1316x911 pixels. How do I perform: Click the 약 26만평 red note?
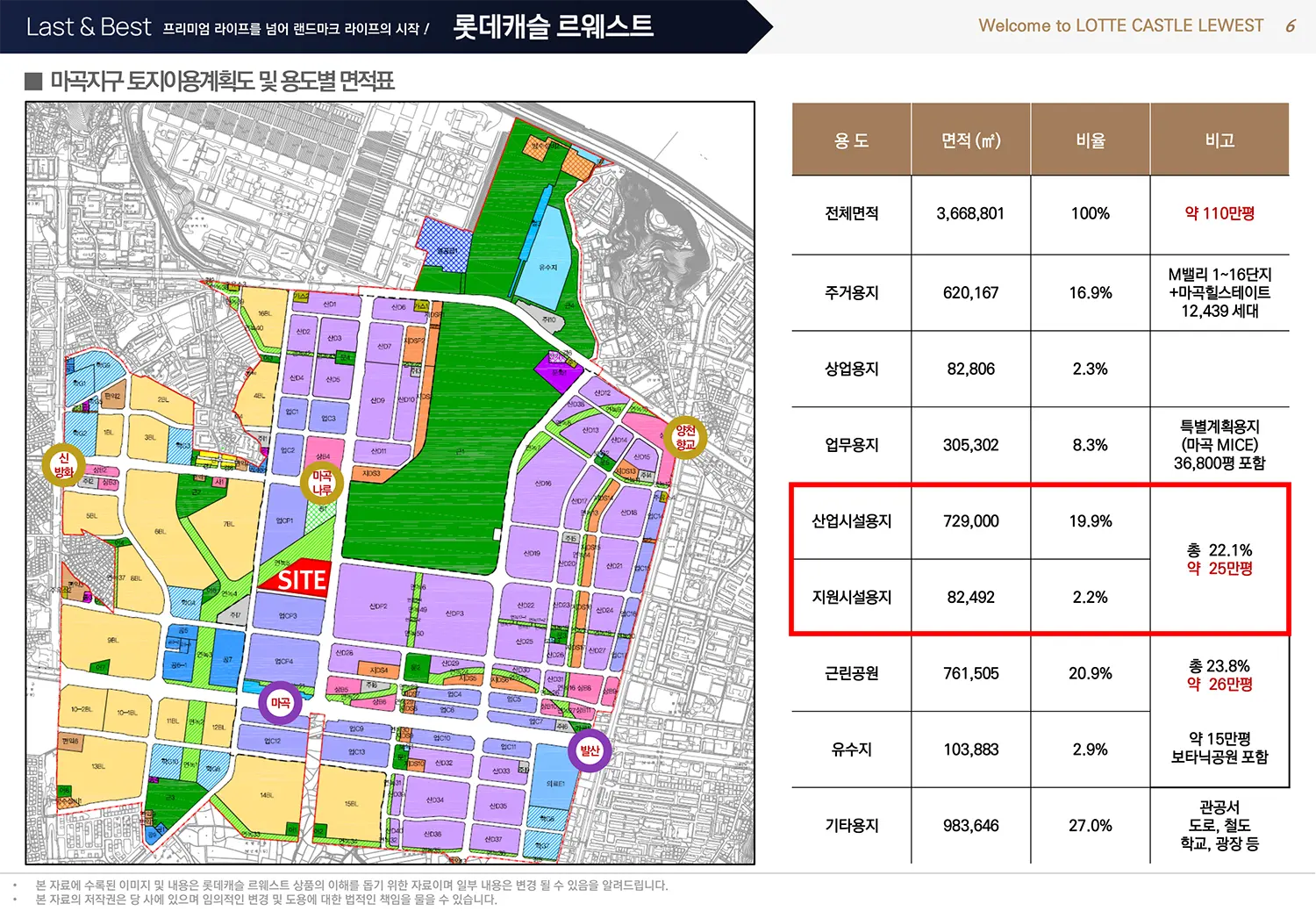pyautogui.click(x=1219, y=685)
